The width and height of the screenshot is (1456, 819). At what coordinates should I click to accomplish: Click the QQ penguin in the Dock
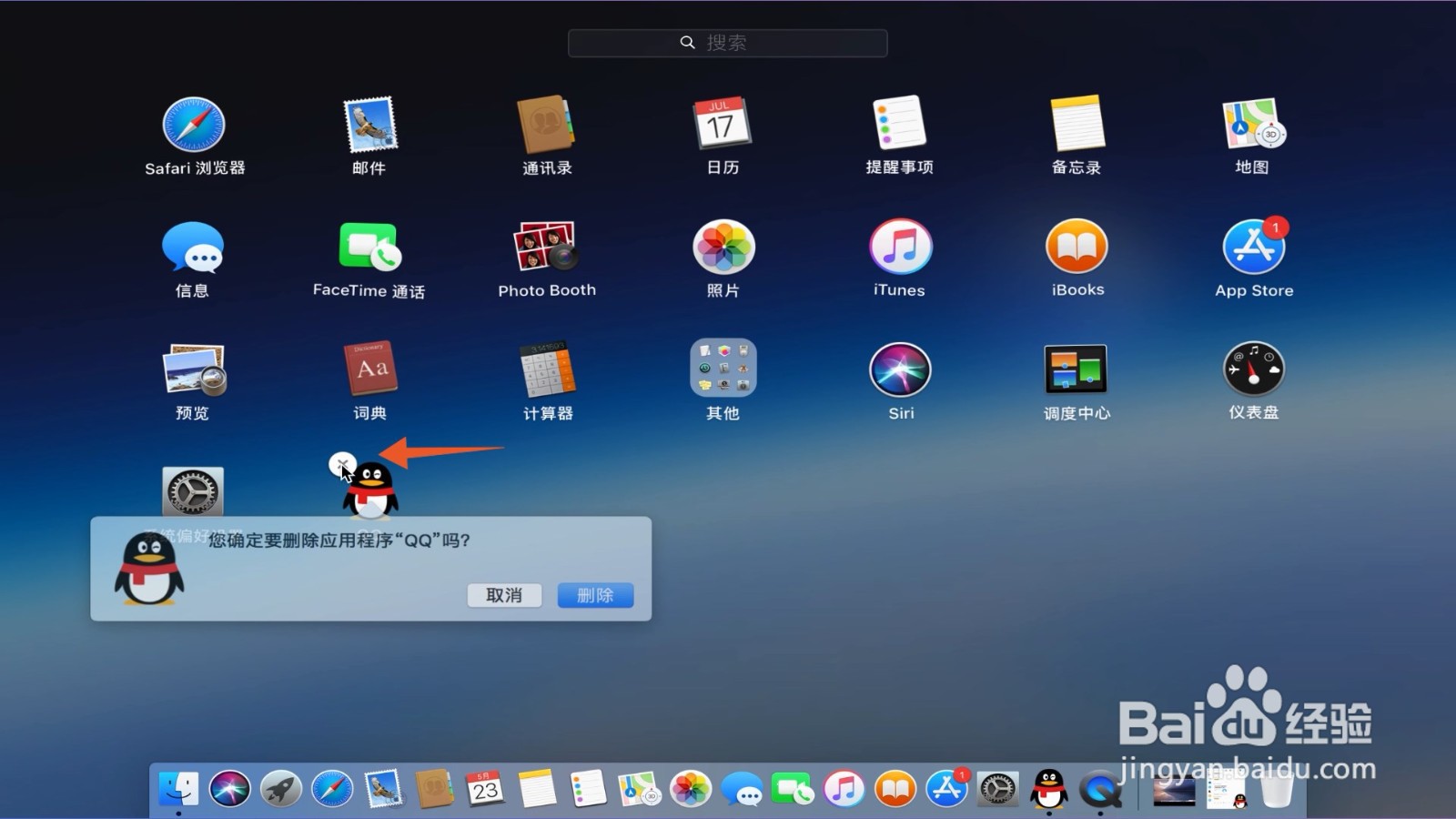pos(1048,788)
